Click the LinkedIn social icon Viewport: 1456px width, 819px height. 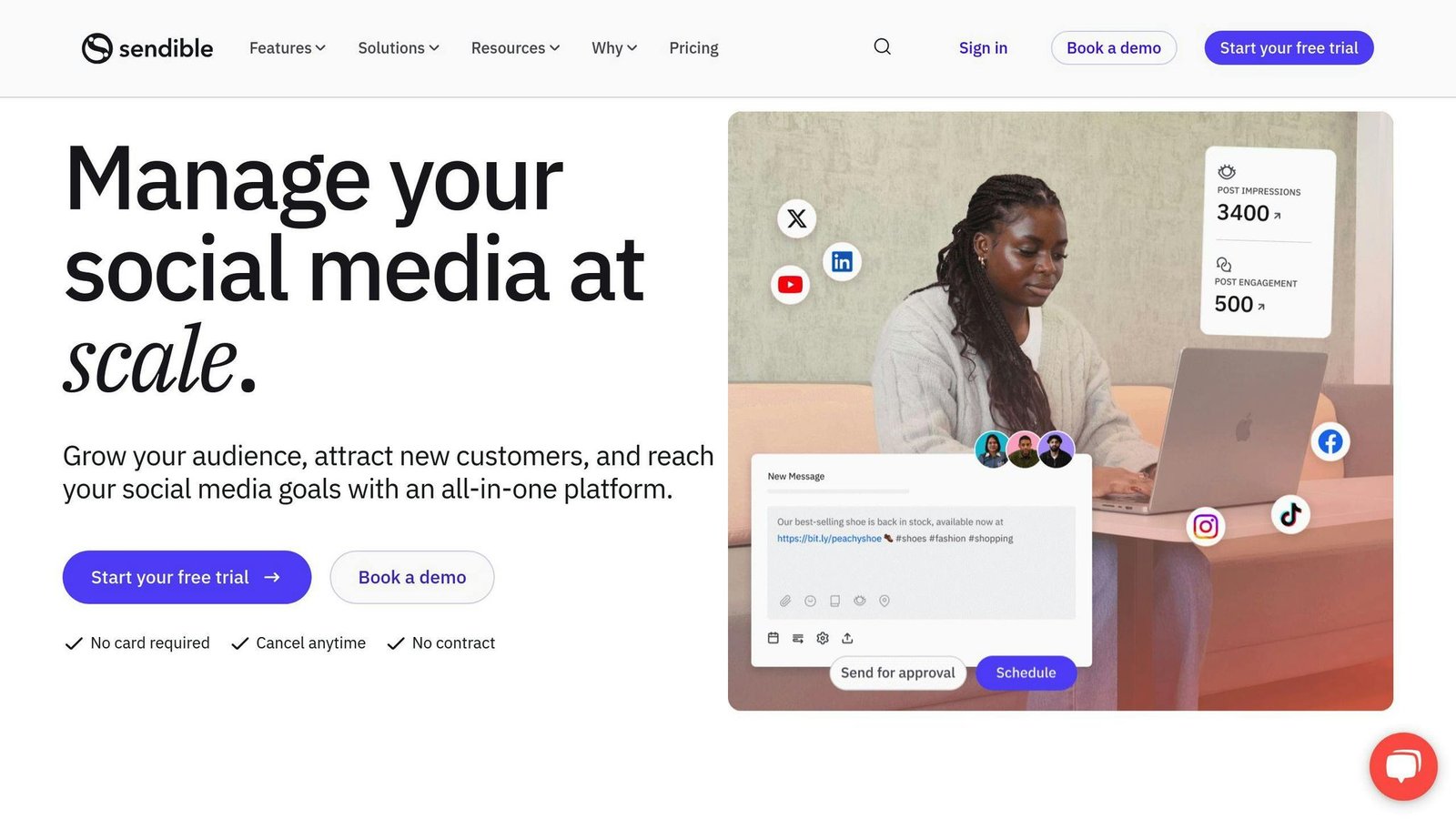click(x=842, y=262)
